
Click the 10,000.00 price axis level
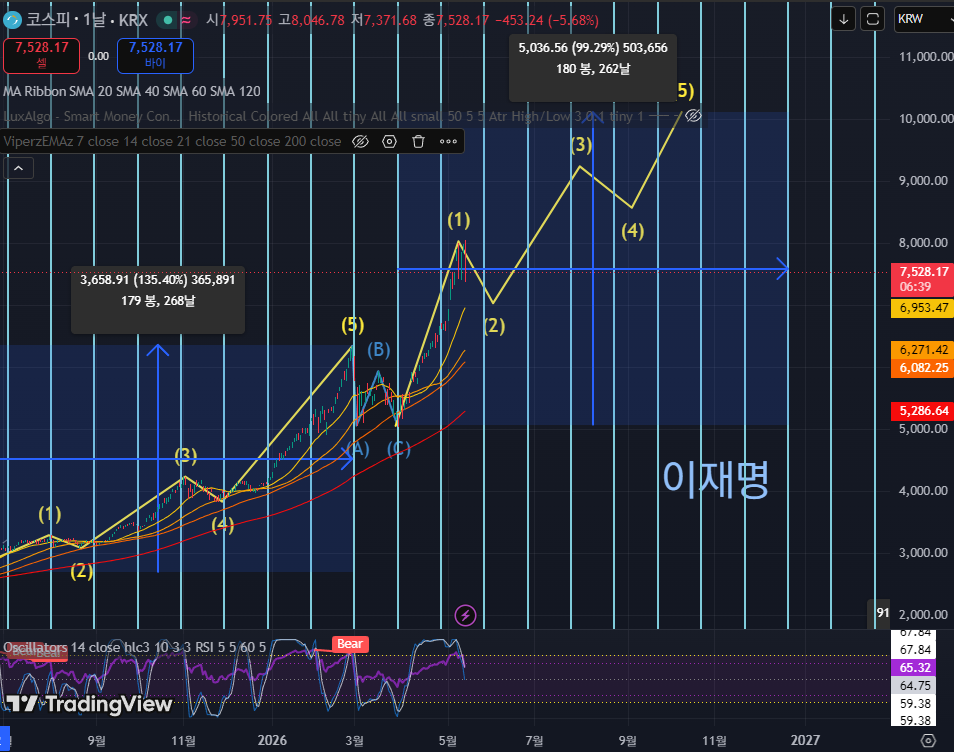[x=926, y=119]
